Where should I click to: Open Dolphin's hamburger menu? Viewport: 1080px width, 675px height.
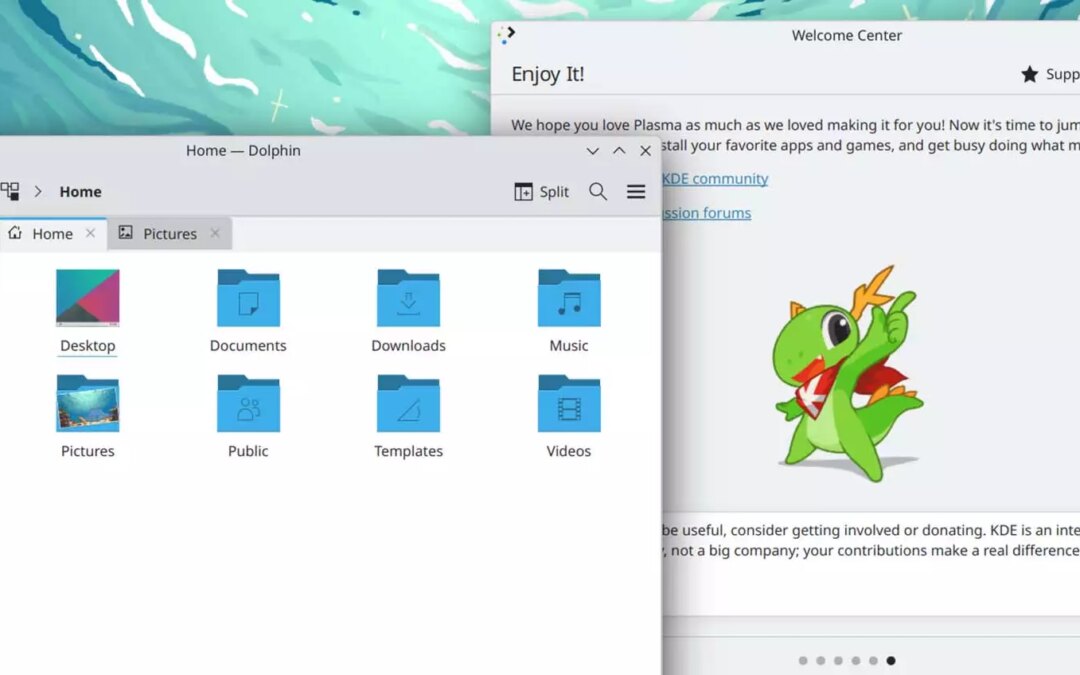click(636, 192)
